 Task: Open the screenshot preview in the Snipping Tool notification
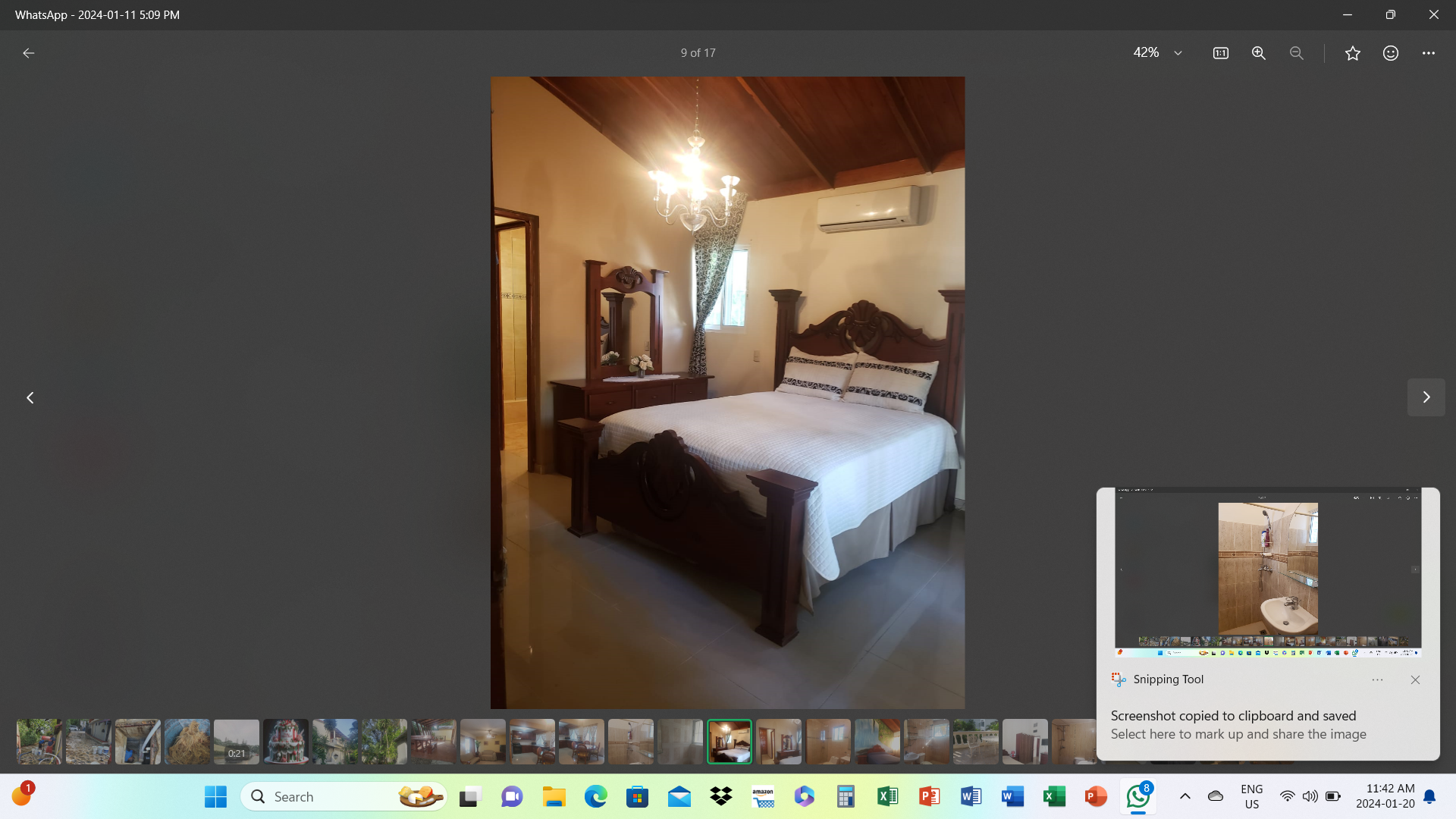[x=1268, y=573]
